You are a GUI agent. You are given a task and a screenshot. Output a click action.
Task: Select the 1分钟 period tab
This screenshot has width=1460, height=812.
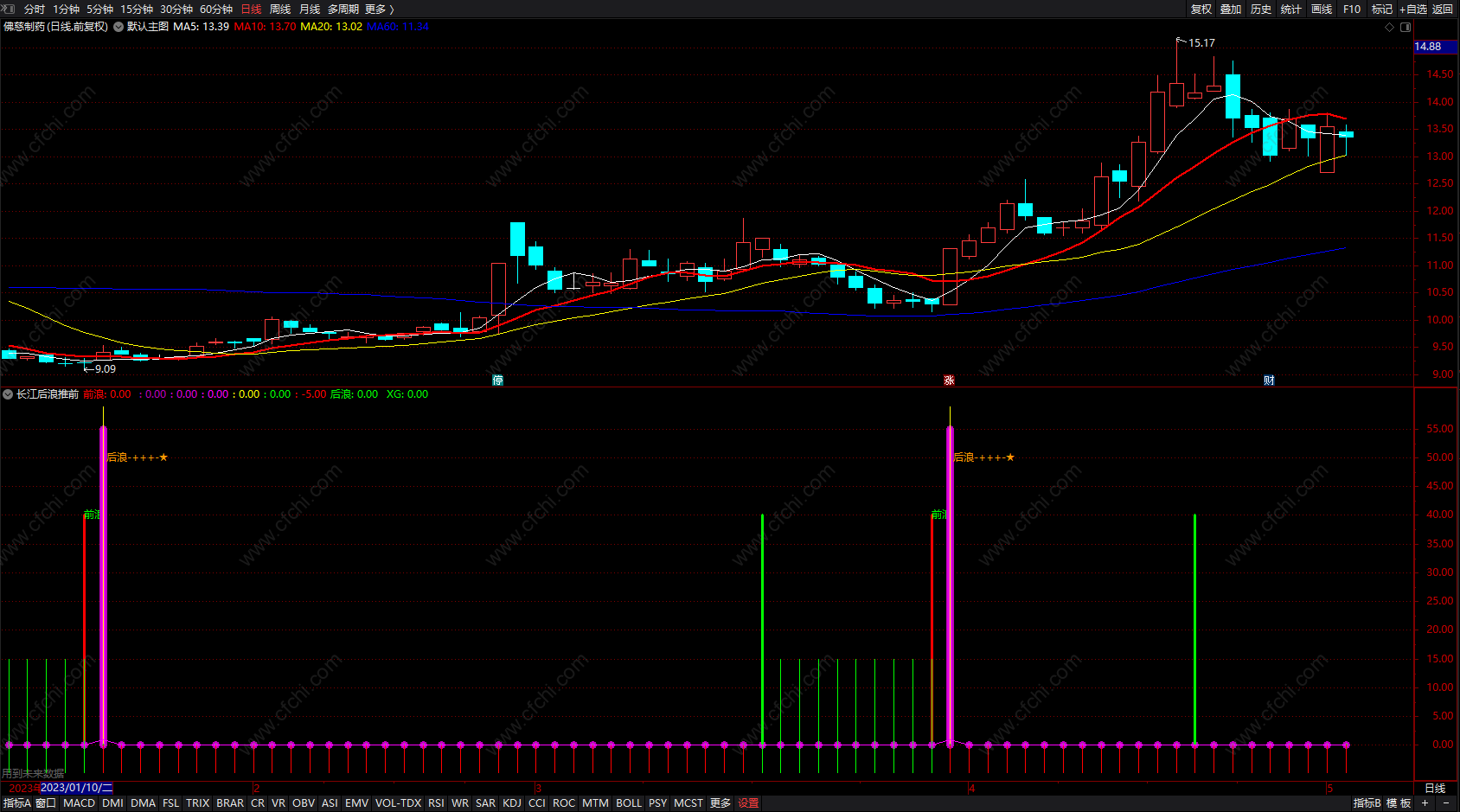[x=66, y=9]
